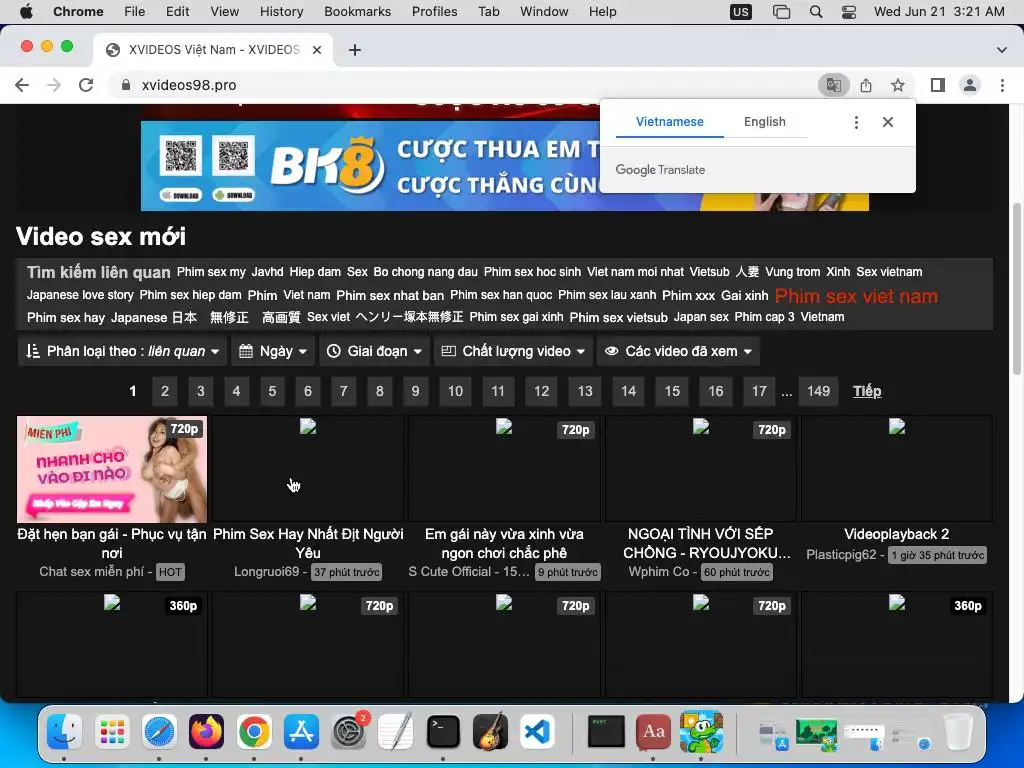
Task: Expand the 'Chất lượng video' dropdown
Action: point(513,351)
